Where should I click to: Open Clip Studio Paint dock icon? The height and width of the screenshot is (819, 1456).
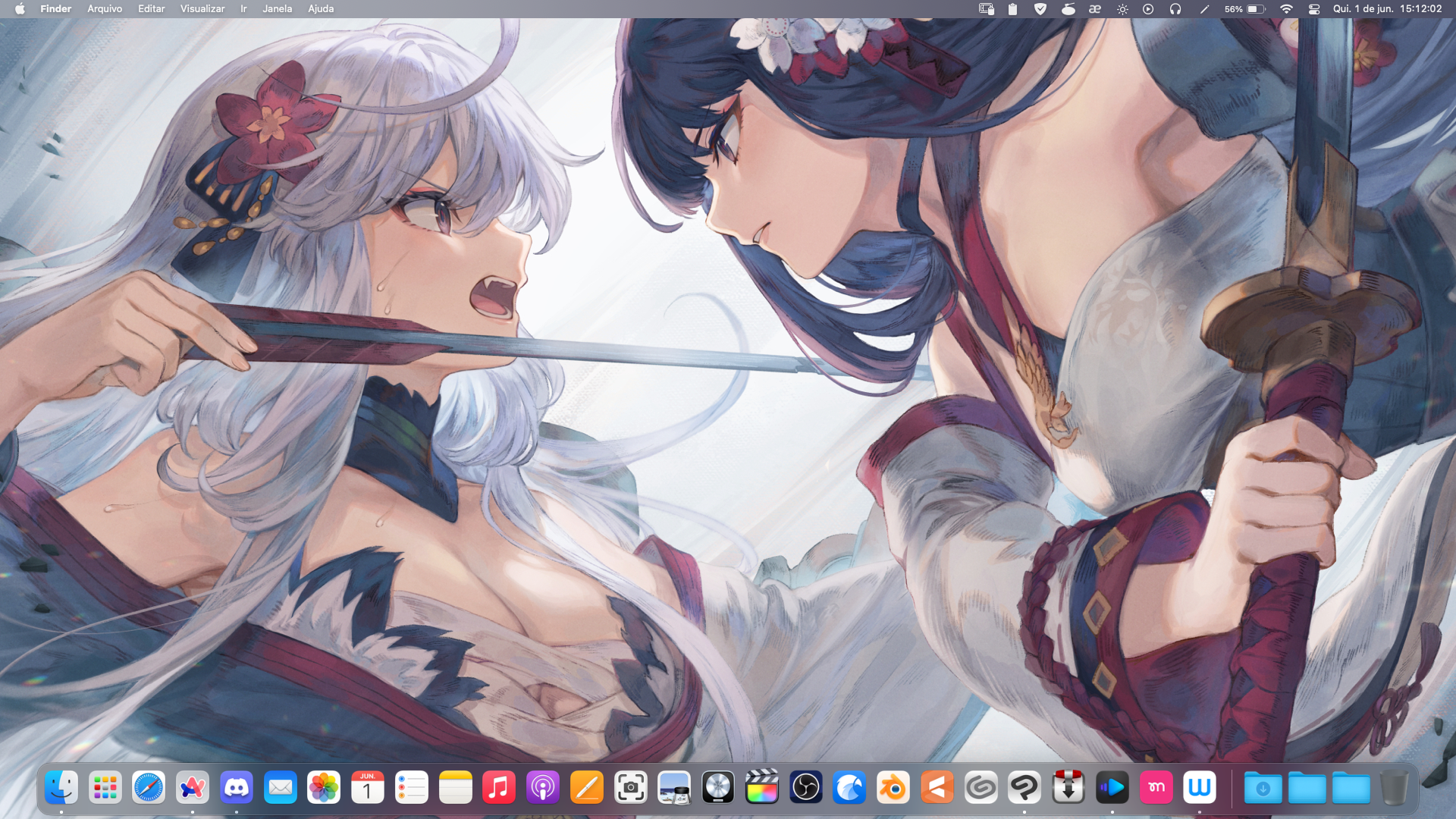[x=1025, y=789]
